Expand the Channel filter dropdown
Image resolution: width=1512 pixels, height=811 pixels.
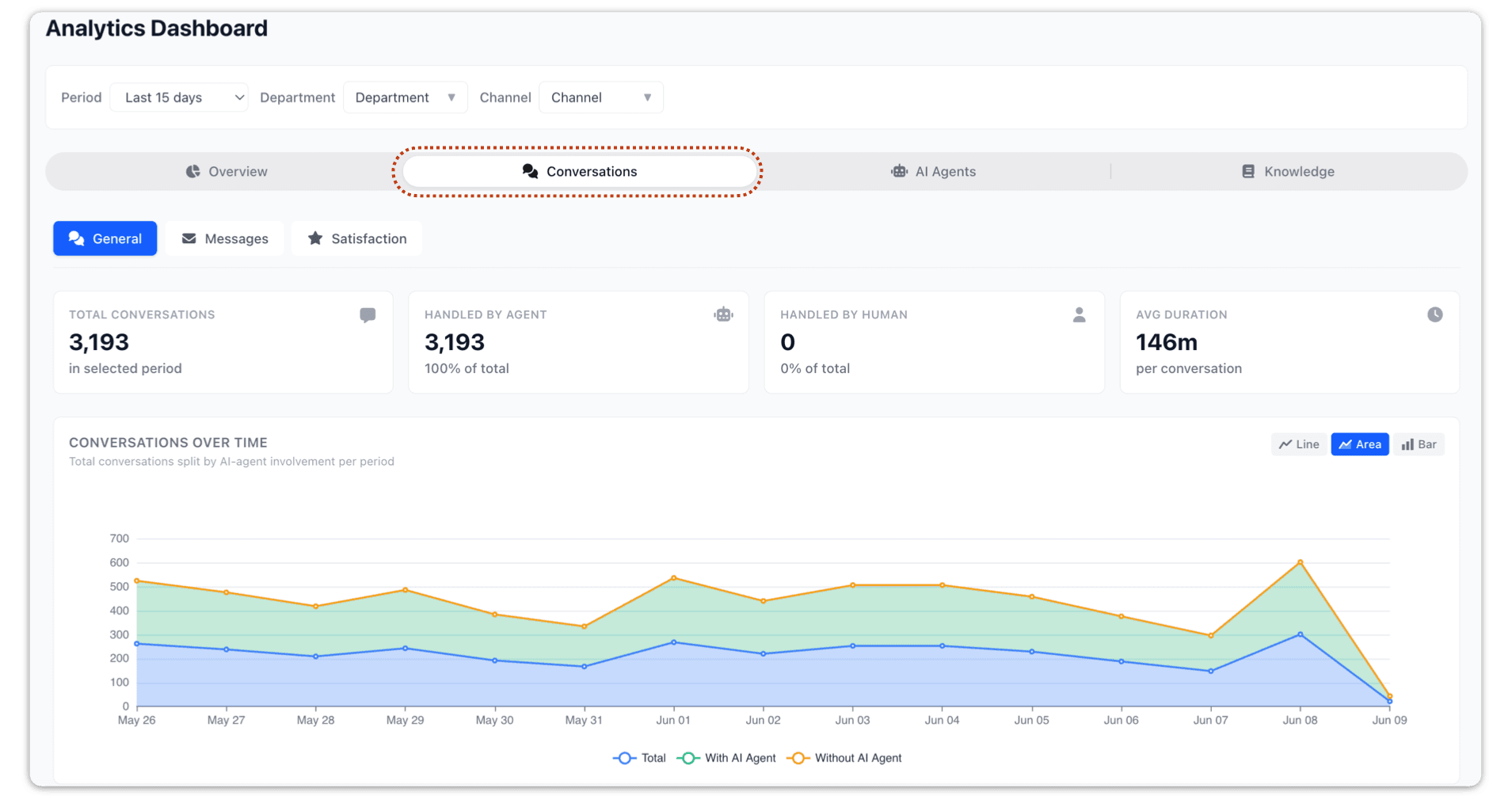(x=600, y=97)
